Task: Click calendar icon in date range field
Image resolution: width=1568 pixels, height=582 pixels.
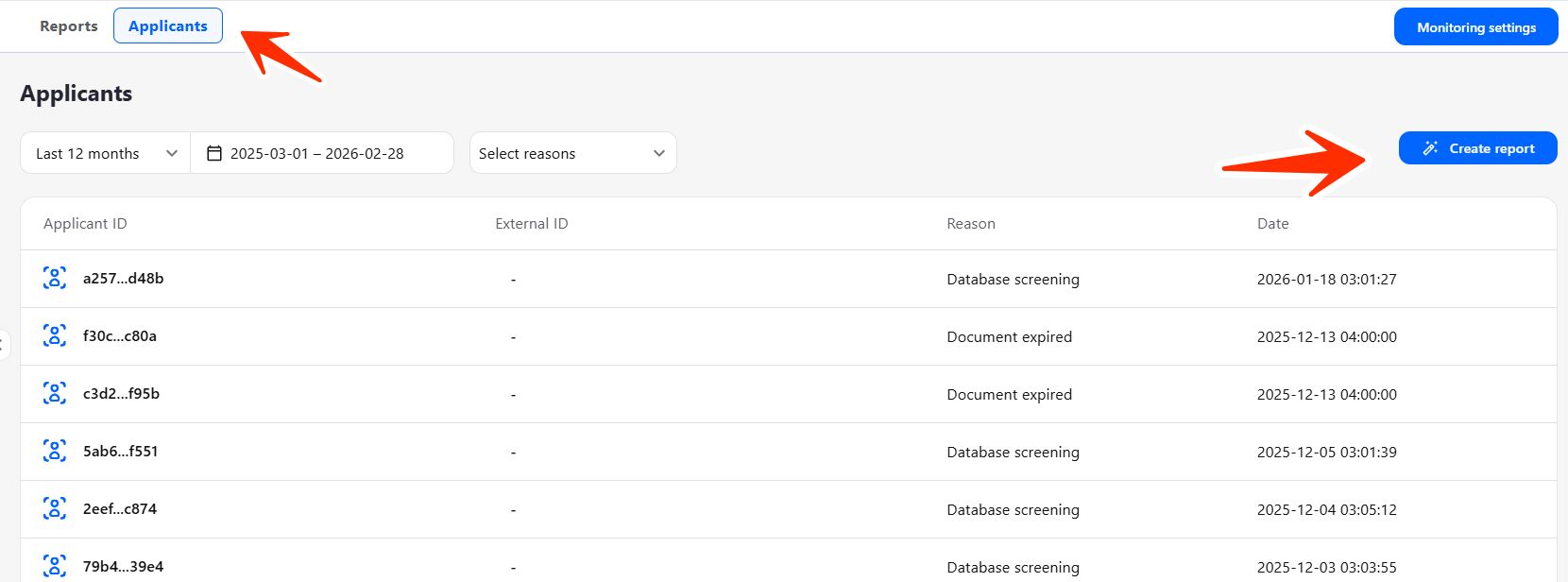Action: coord(214,153)
